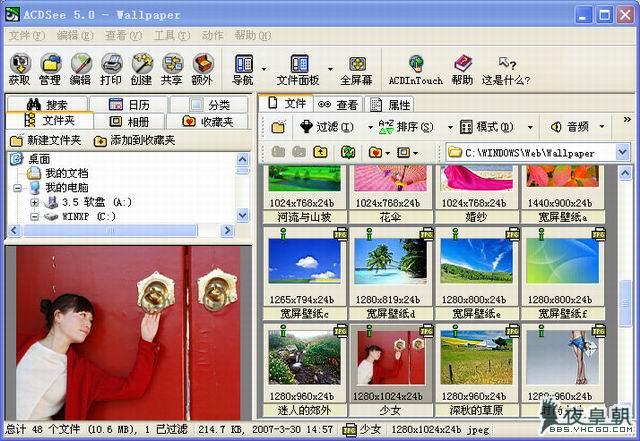
Task: Click 添加到收藏夹 add to favorites button
Action: 134,141
